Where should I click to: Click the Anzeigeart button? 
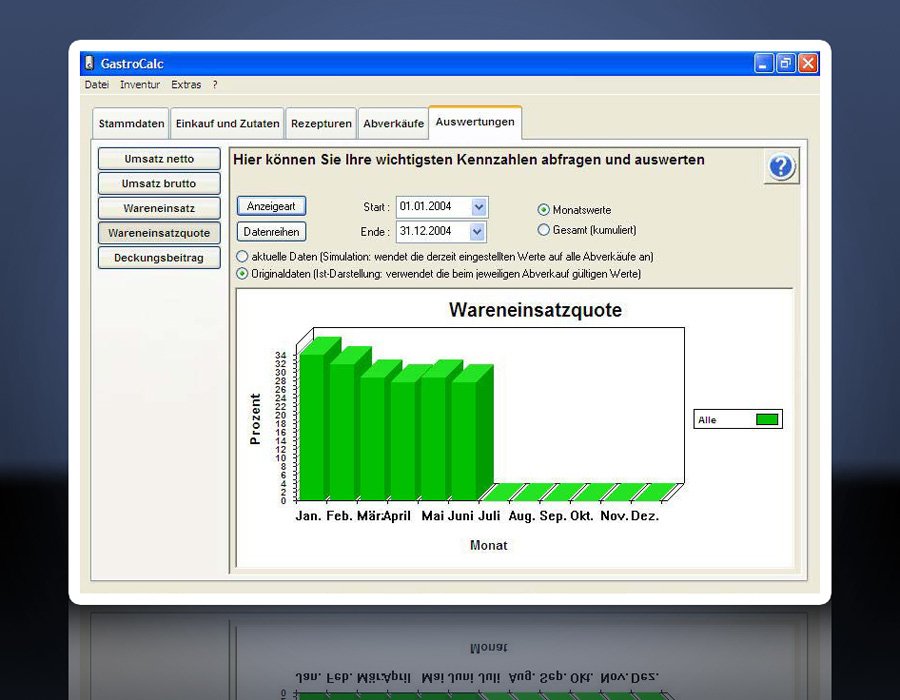[271, 206]
